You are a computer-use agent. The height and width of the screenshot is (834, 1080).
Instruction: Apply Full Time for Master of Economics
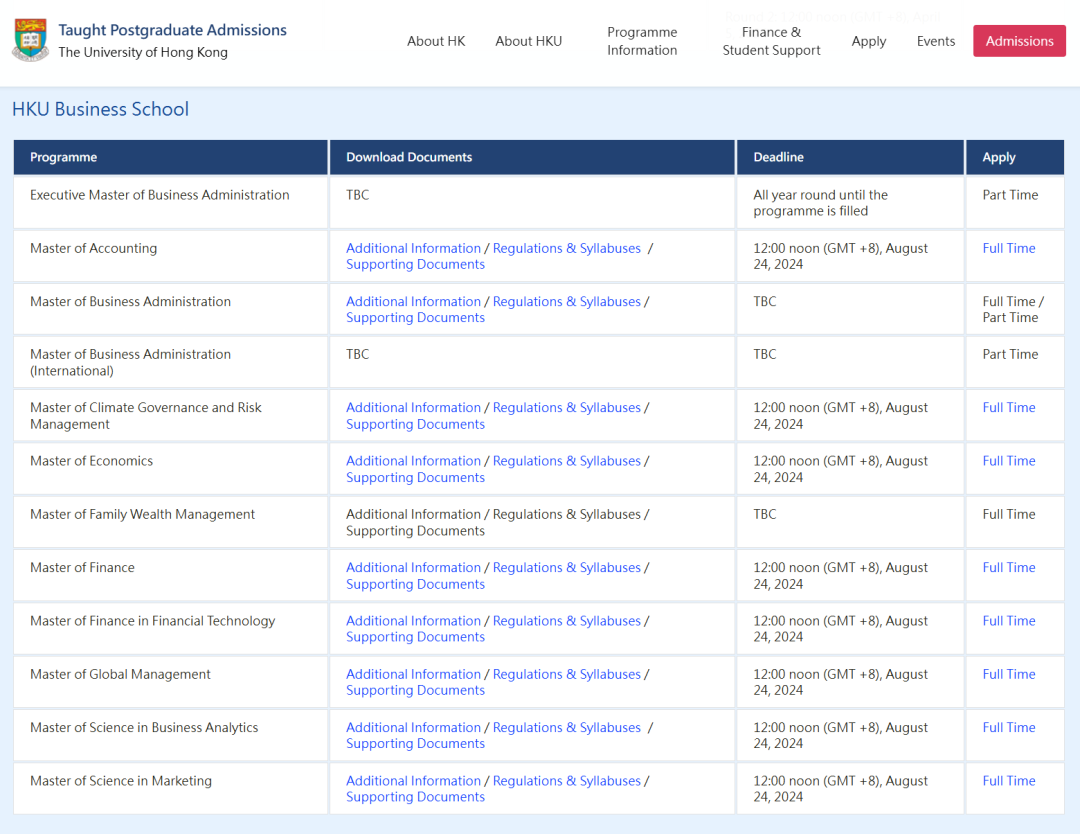(1008, 461)
